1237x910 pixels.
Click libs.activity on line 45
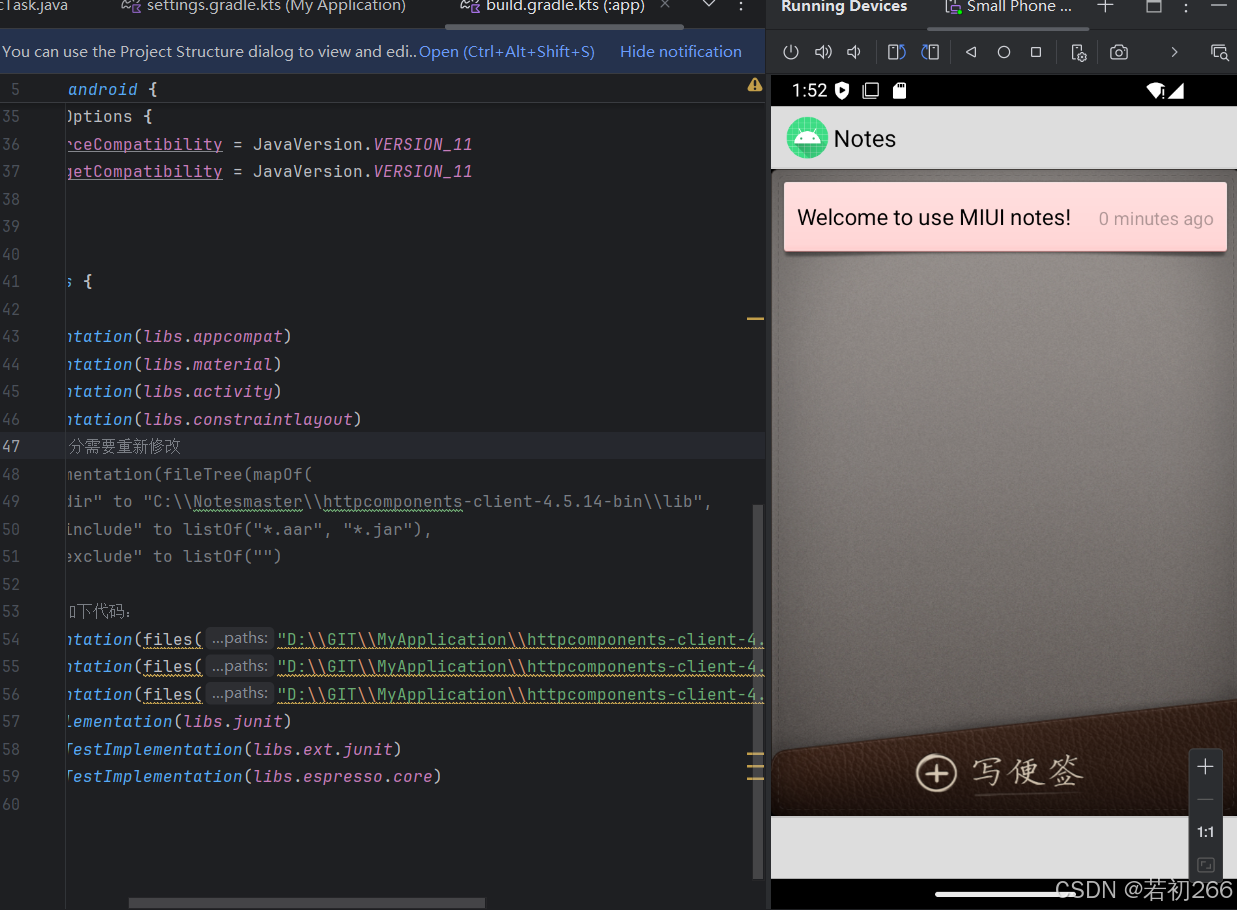pos(208,392)
